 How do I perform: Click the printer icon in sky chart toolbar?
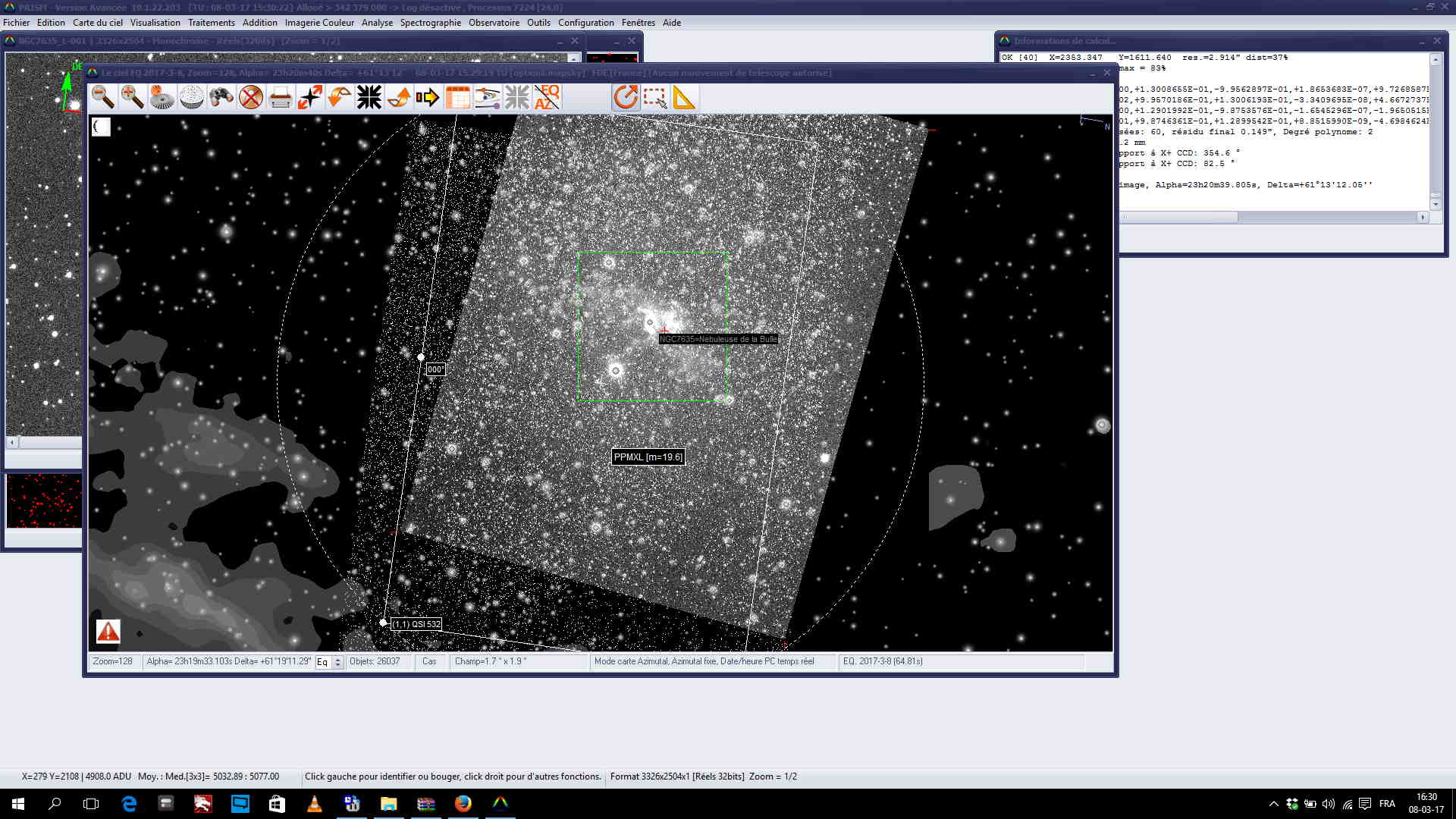(280, 97)
